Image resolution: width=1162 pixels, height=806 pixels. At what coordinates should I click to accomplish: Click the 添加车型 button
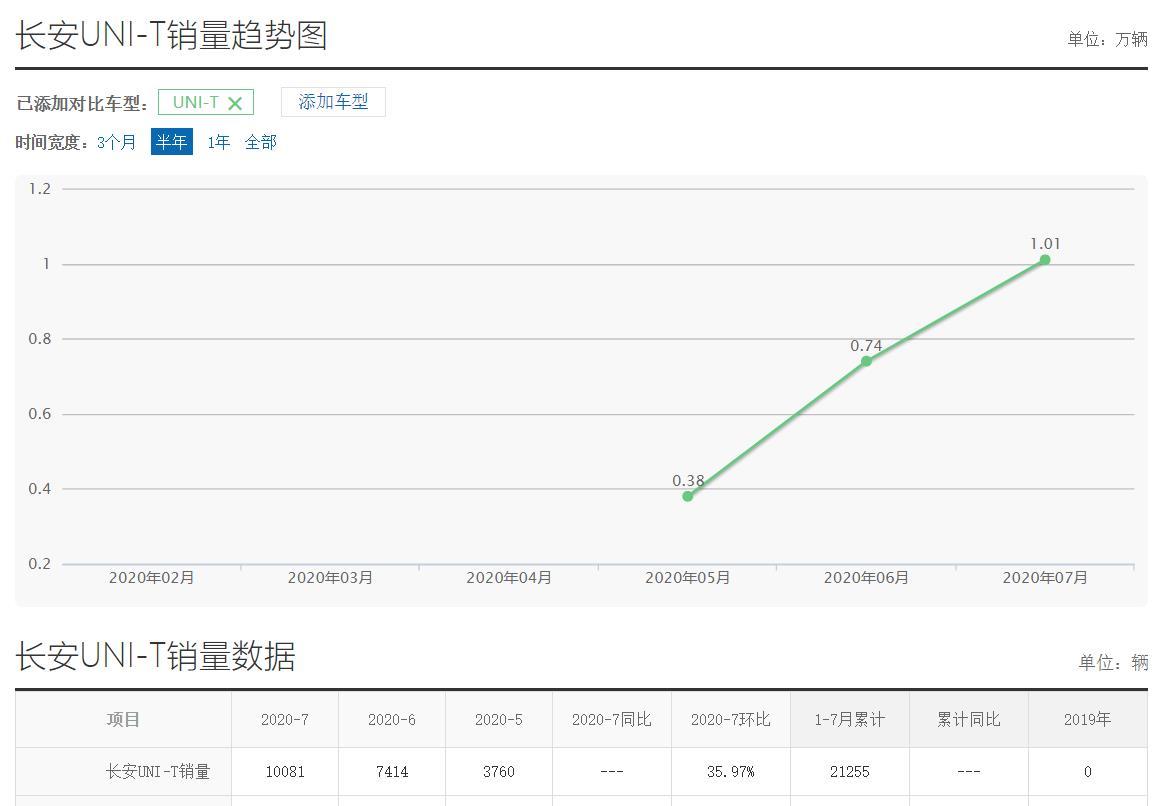point(333,102)
